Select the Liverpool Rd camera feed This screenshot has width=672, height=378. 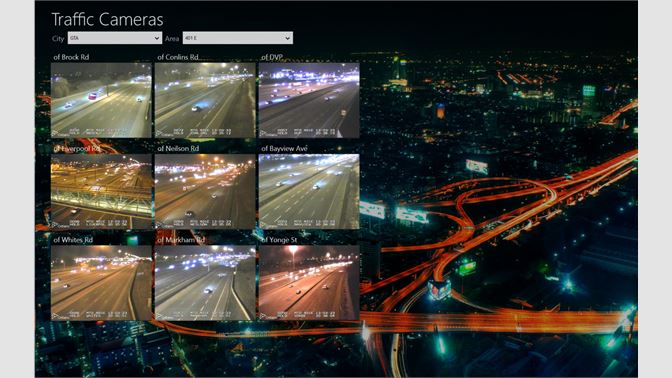tap(101, 192)
